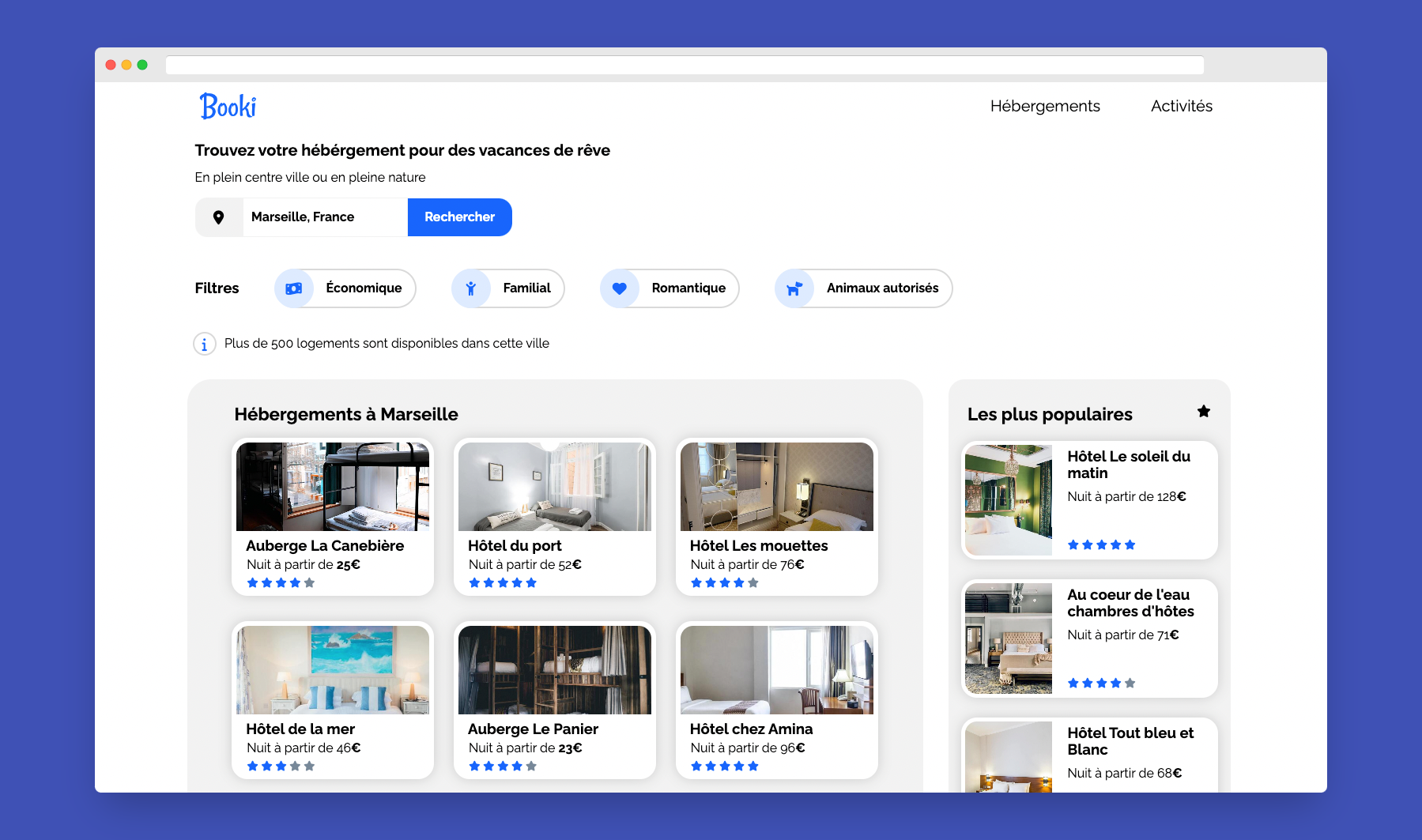
Task: Click the Marseille, France search input
Action: click(324, 217)
